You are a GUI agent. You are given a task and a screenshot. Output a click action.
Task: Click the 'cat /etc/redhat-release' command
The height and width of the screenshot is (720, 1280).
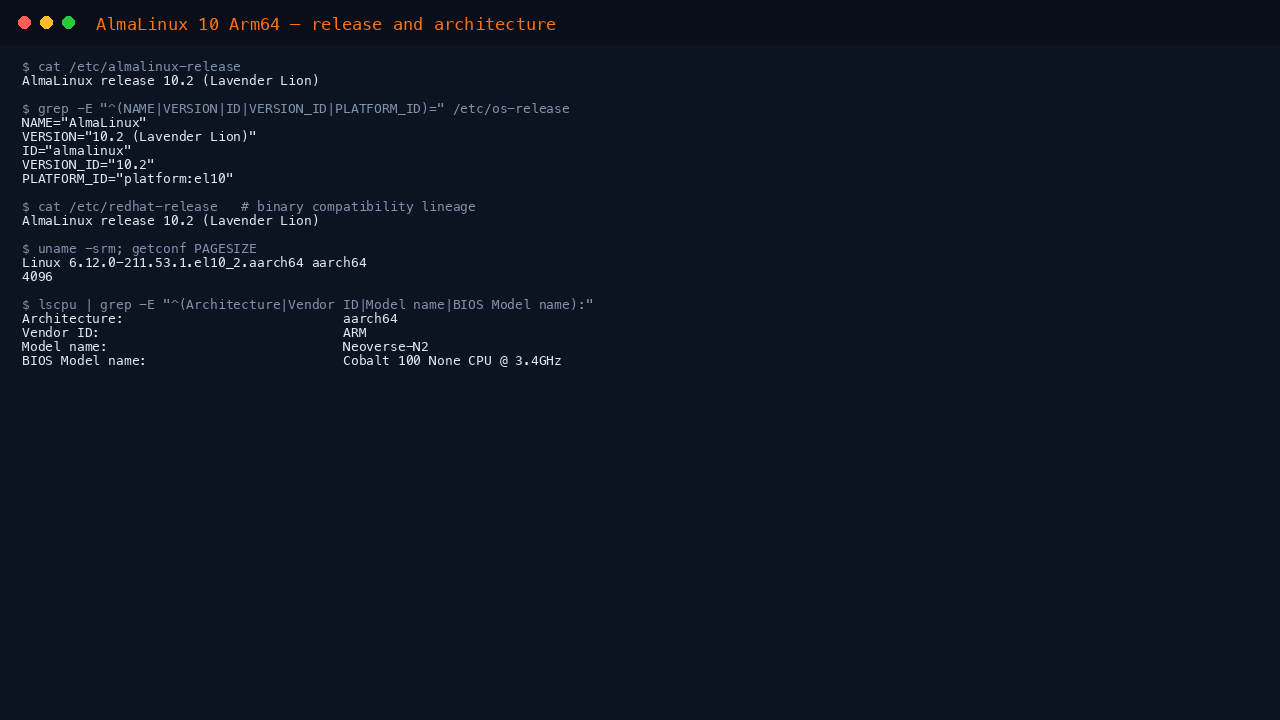pos(128,207)
